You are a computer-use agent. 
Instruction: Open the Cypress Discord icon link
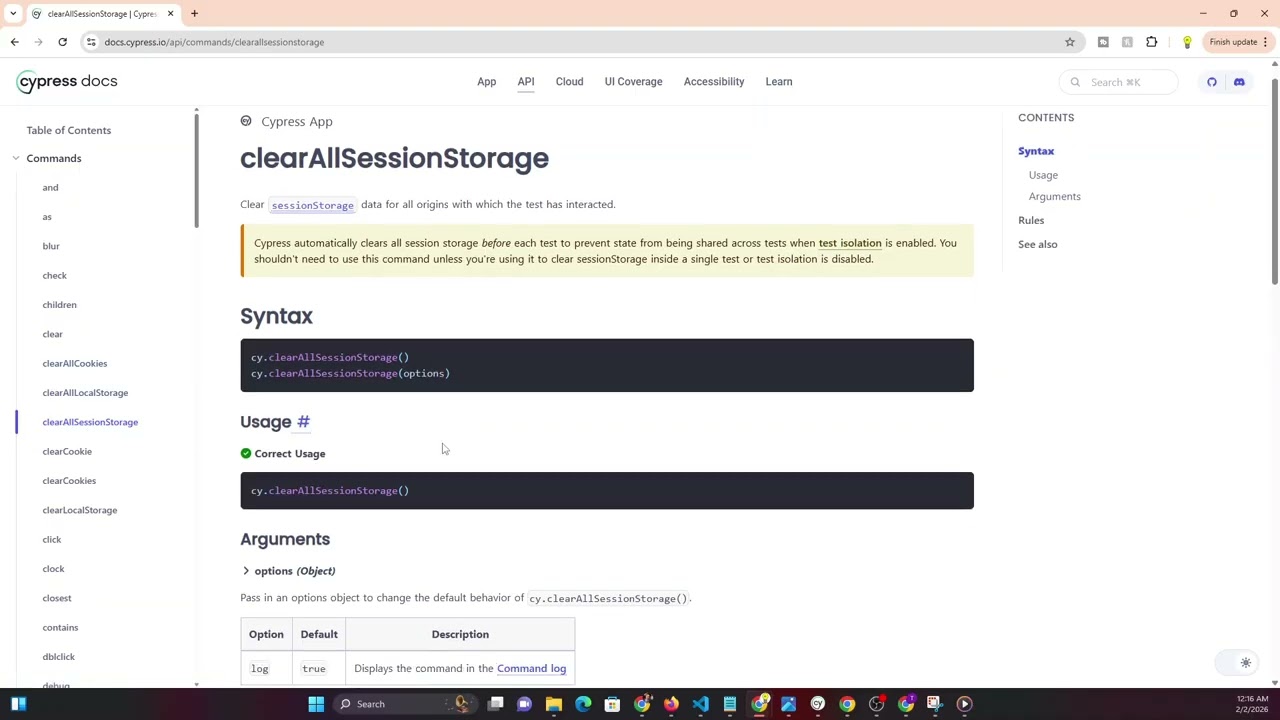coord(1239,82)
